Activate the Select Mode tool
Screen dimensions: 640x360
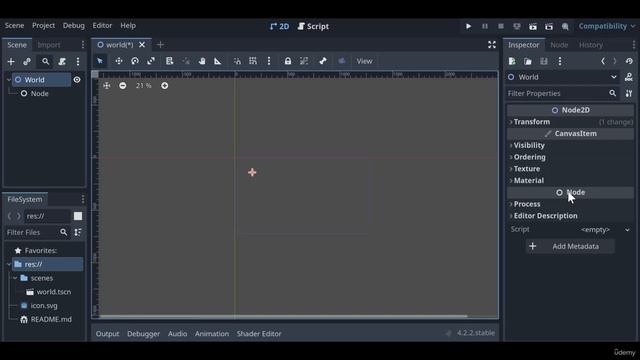100,61
